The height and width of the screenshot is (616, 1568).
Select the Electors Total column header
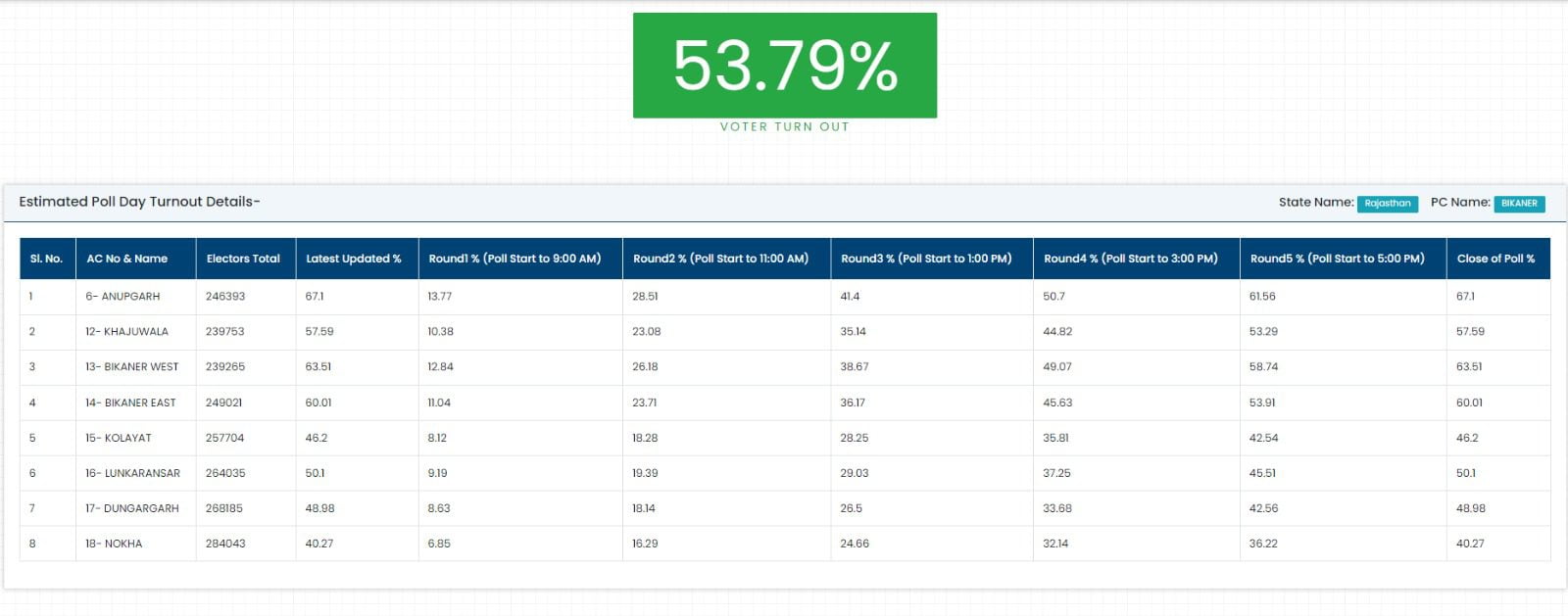[243, 259]
